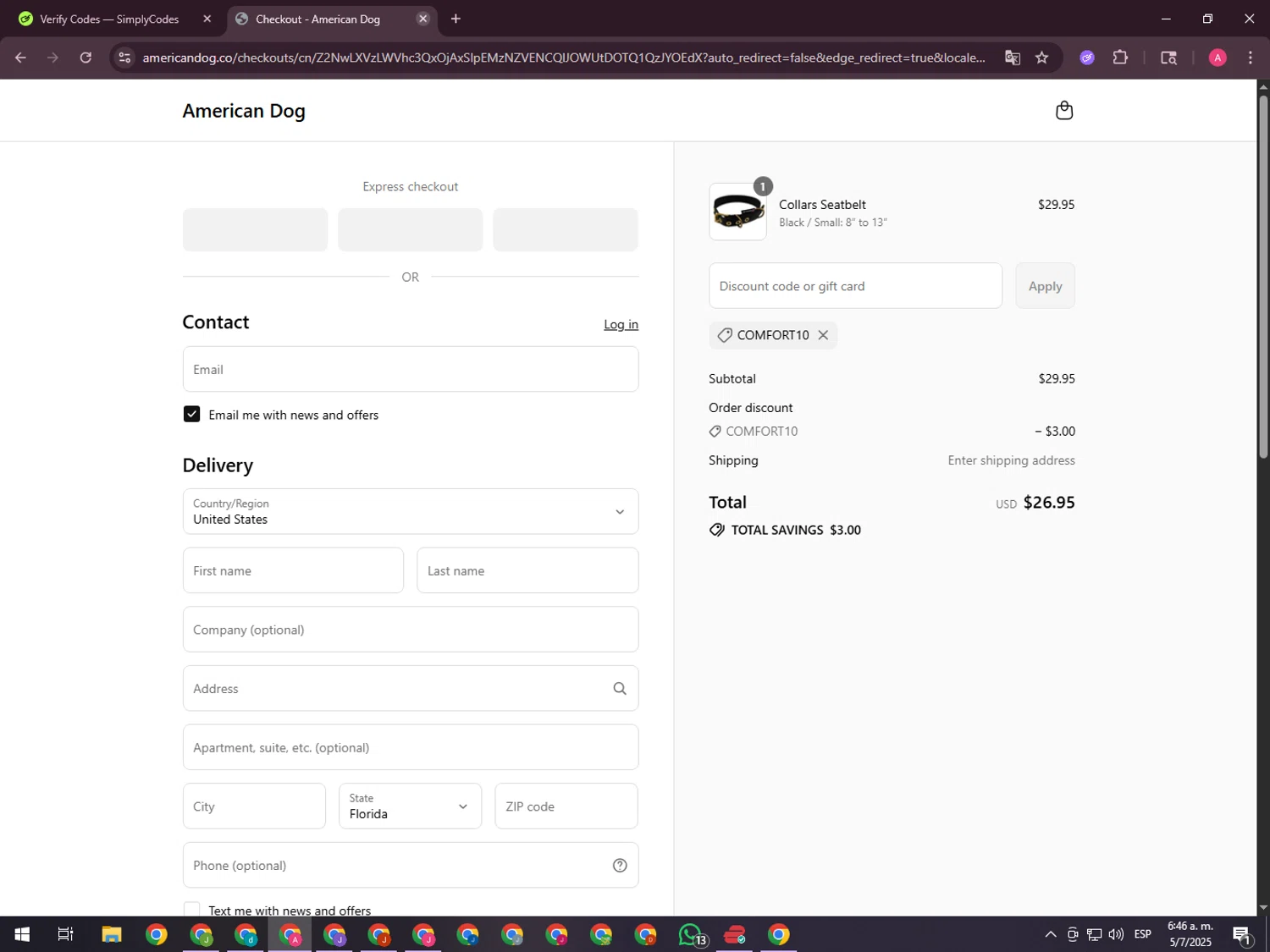Open the side panel icon in Chrome toolbar
The width and height of the screenshot is (1270, 952).
(x=1168, y=58)
